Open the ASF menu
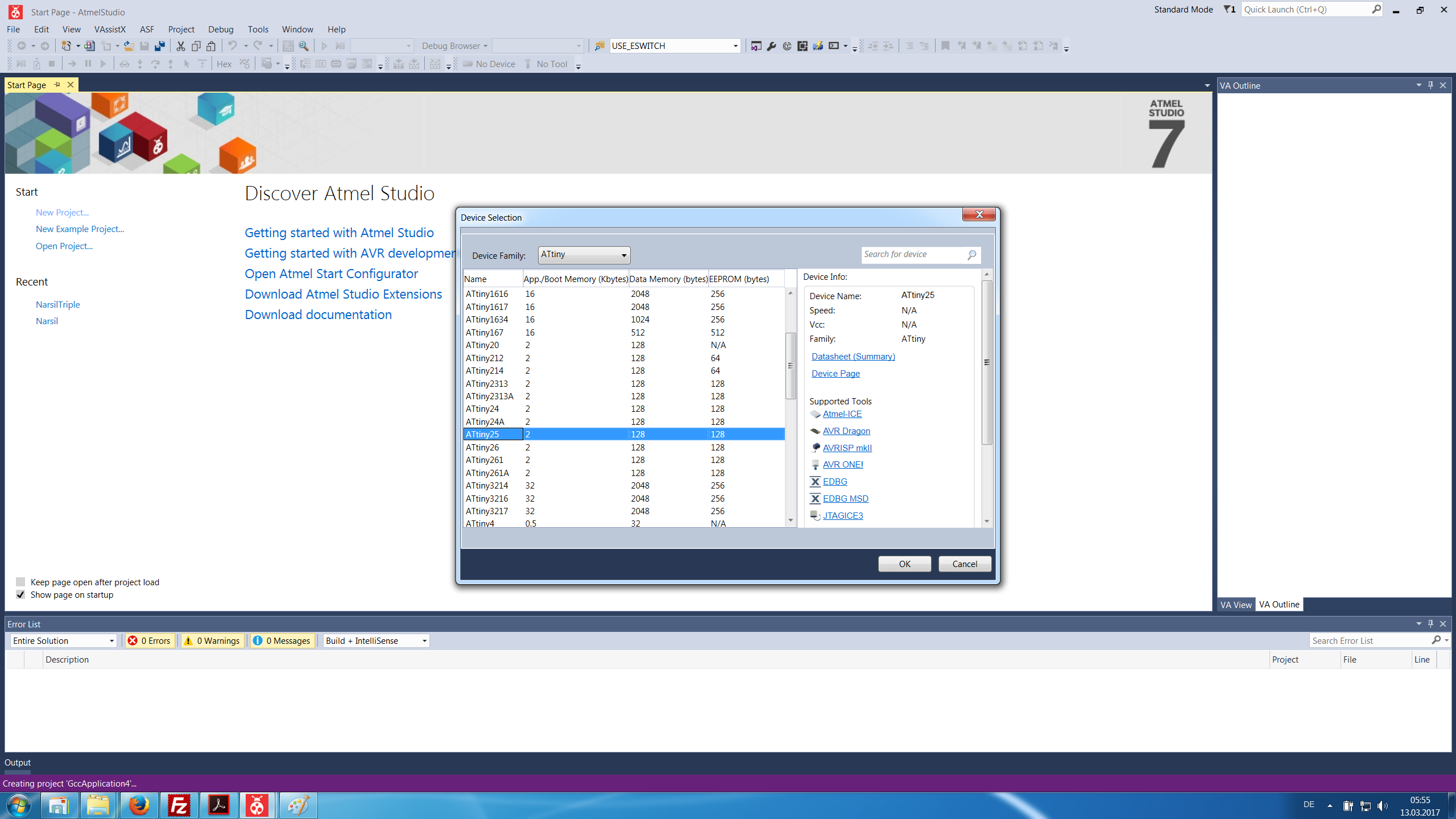Image resolution: width=1456 pixels, height=819 pixels. (147, 29)
